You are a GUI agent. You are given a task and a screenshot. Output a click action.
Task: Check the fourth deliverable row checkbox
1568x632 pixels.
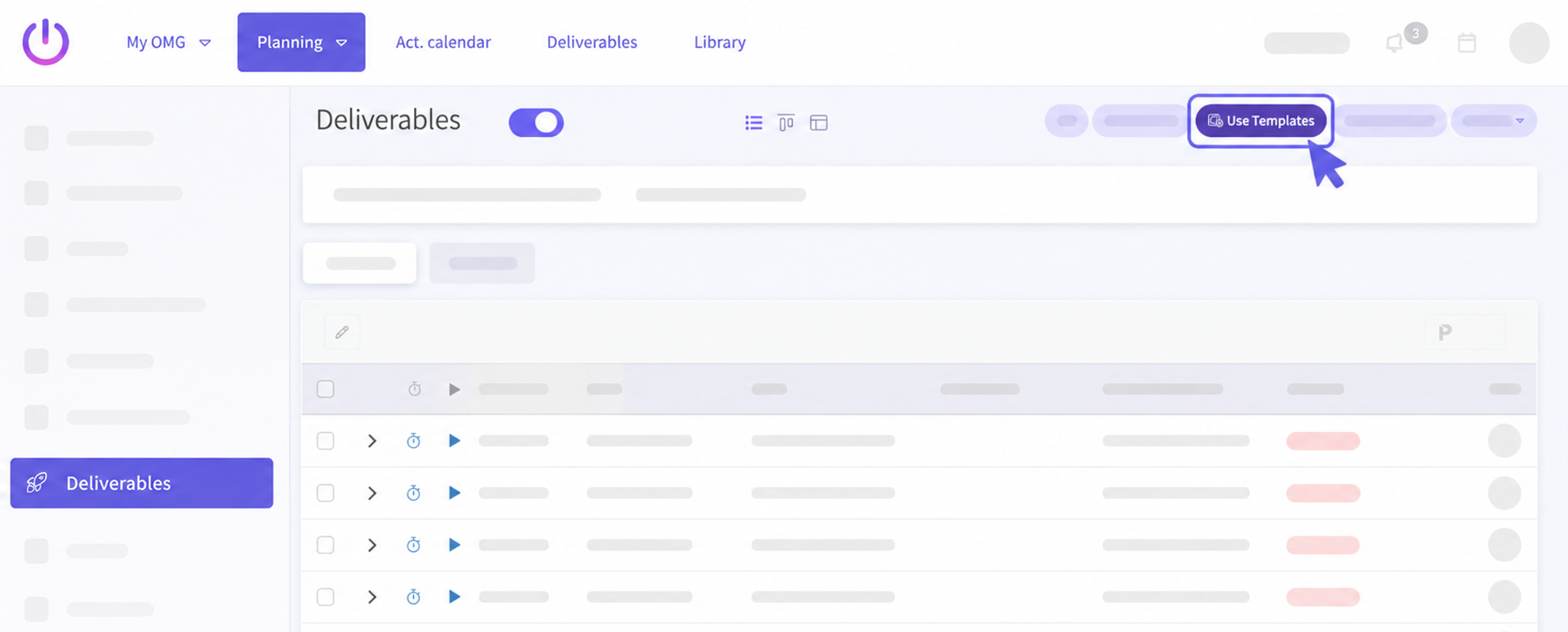pyautogui.click(x=326, y=597)
